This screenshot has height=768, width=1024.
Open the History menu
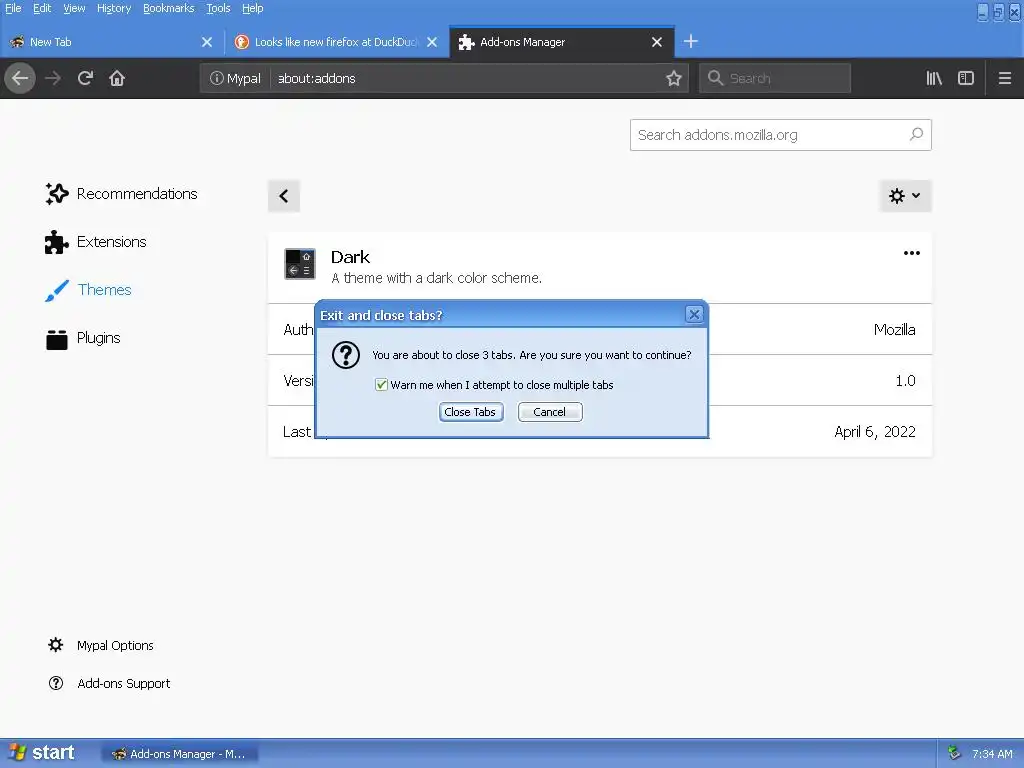(x=114, y=8)
